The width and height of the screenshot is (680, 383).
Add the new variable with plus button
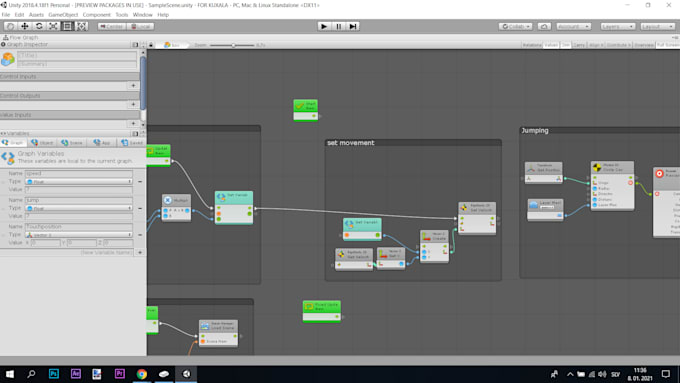click(x=140, y=252)
